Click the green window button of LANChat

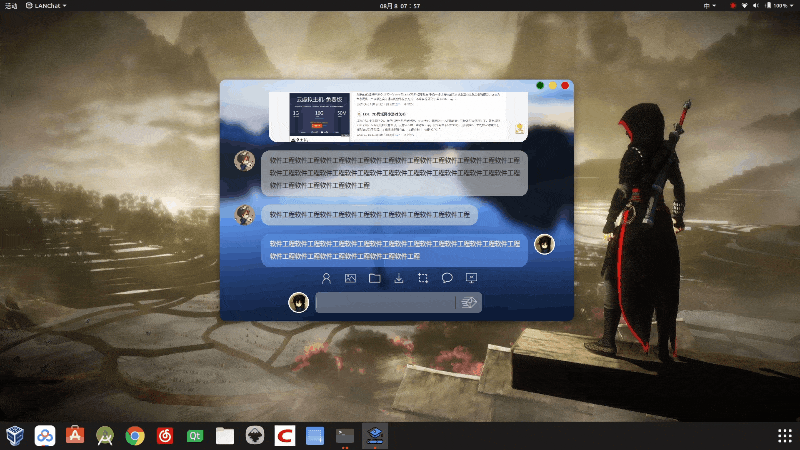[540, 85]
